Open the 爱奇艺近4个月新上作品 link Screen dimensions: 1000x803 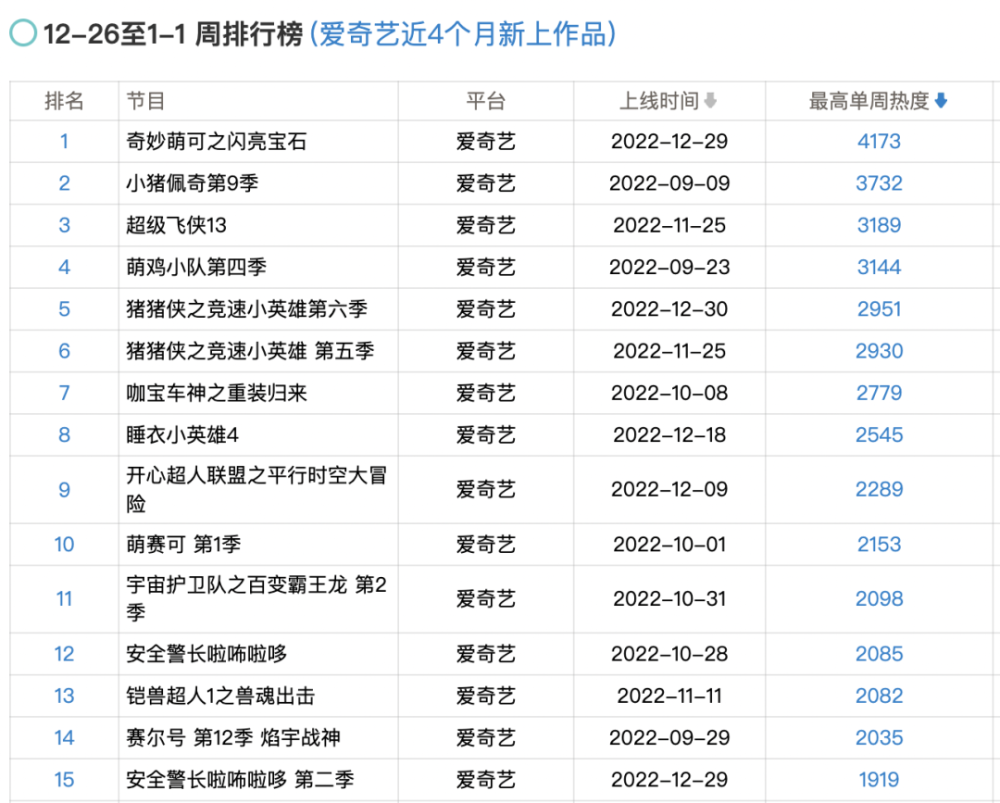(x=463, y=34)
